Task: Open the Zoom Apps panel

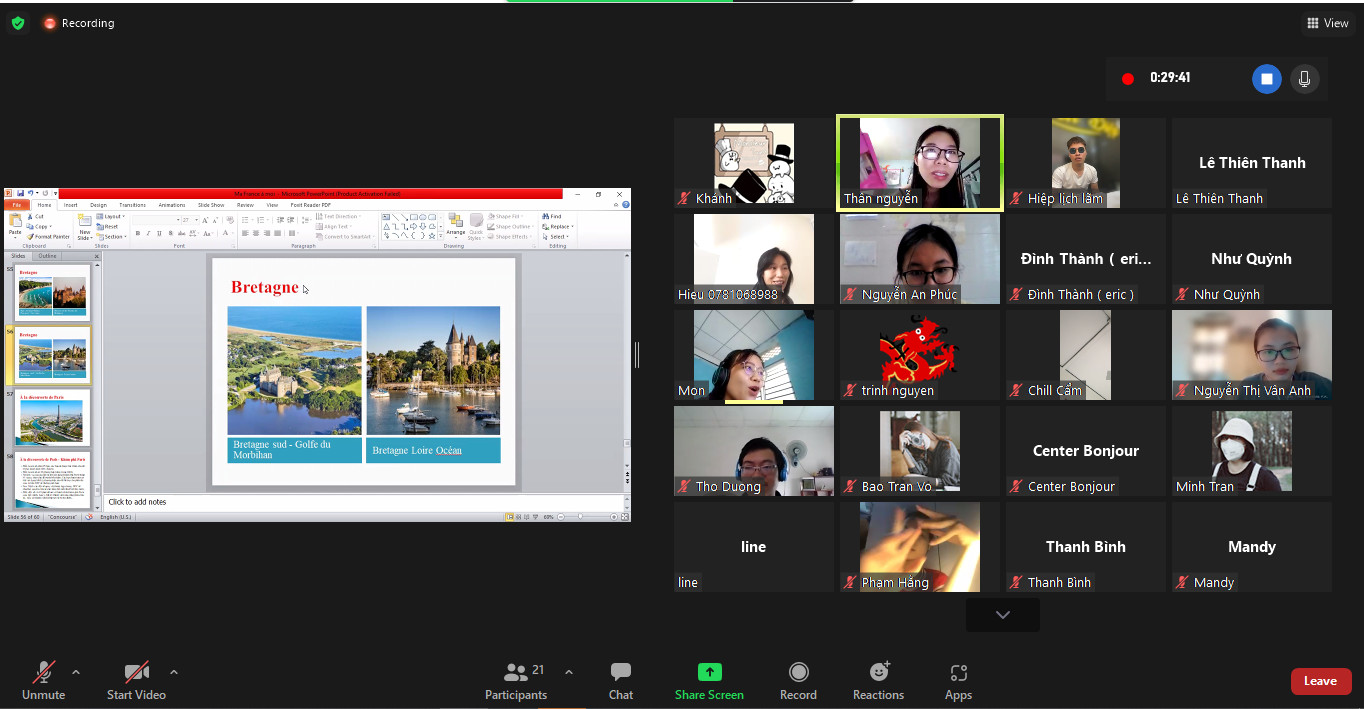Action: click(958, 680)
